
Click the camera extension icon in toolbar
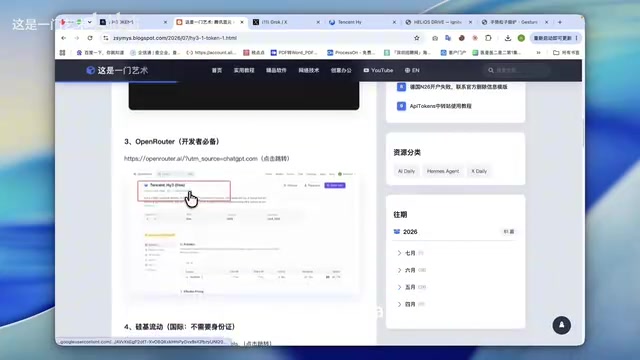coord(435,38)
